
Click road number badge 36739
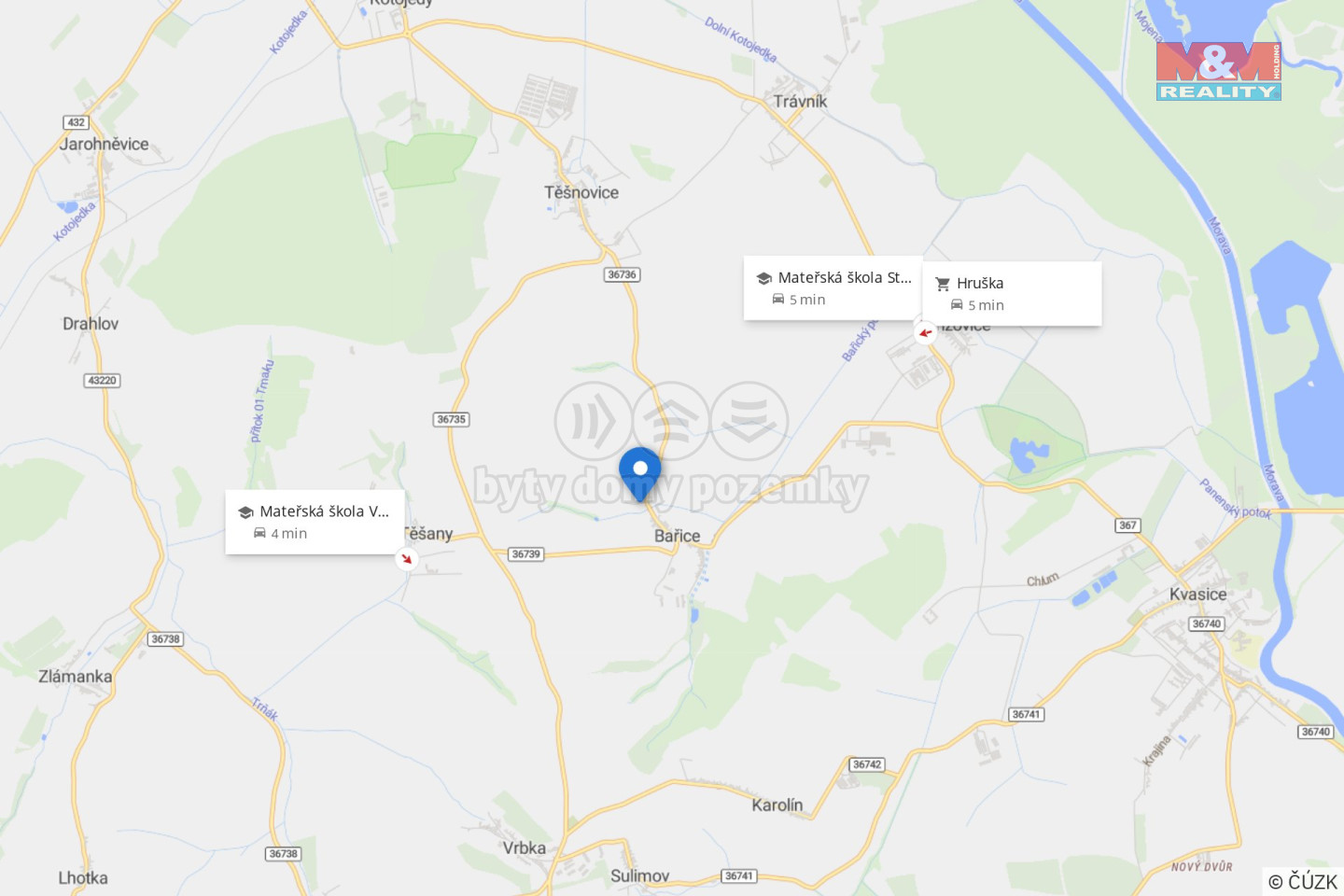point(526,554)
